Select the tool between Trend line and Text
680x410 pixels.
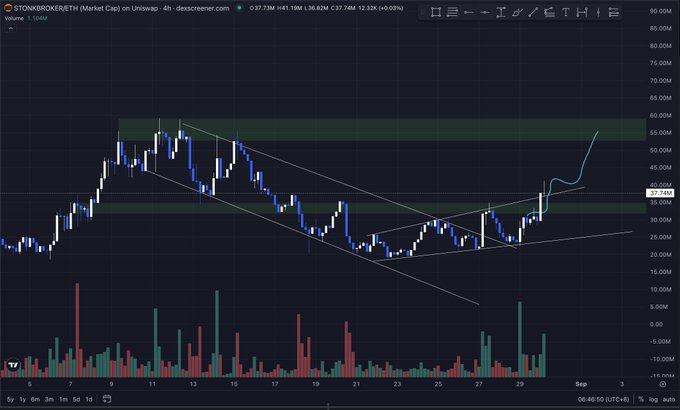[549, 12]
